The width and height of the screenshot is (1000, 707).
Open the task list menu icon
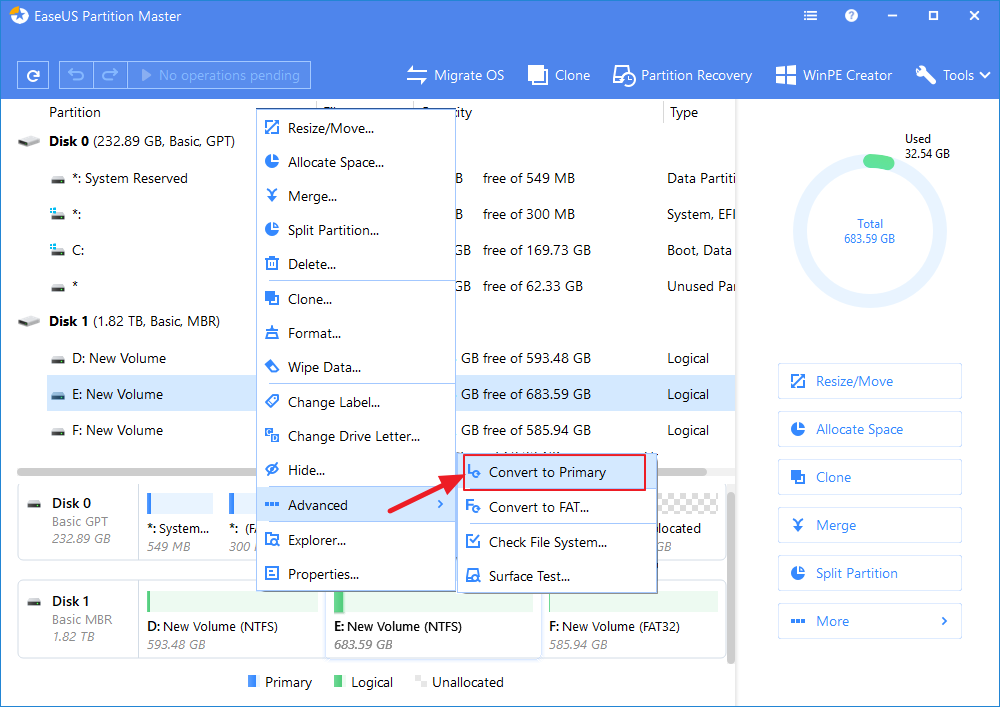click(x=810, y=16)
